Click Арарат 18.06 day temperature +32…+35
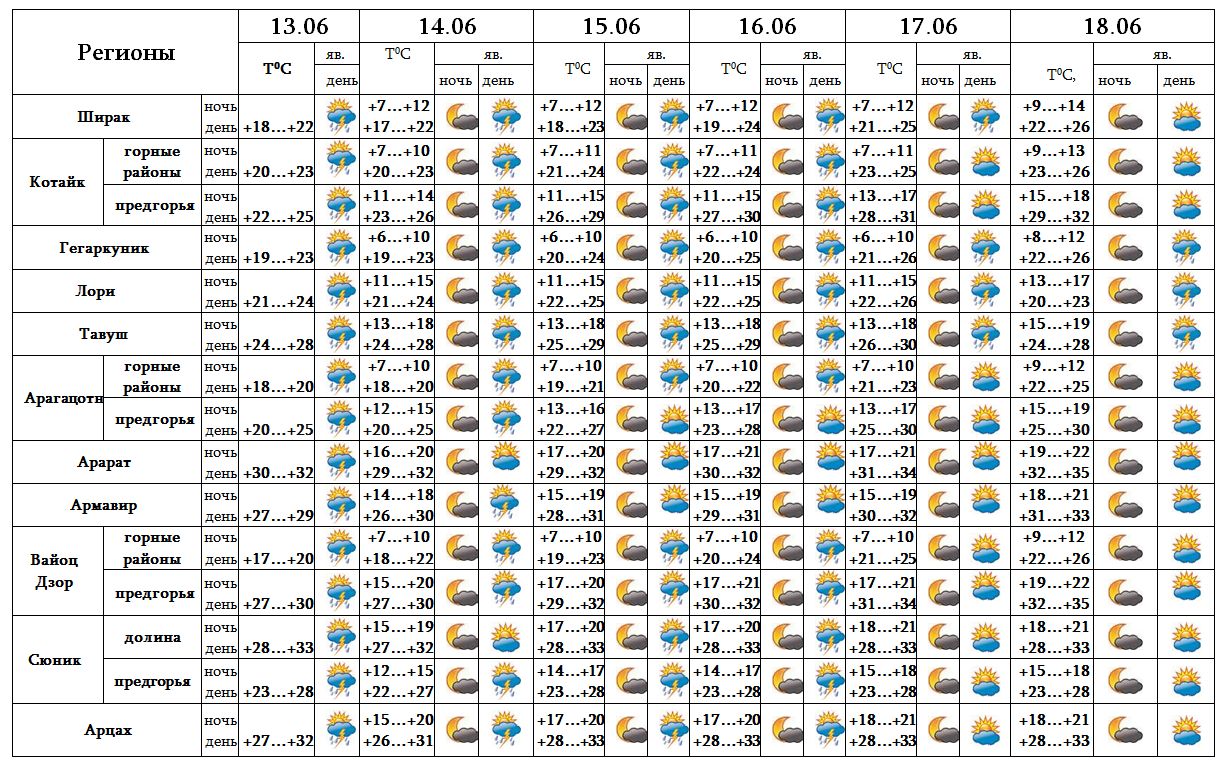 (1053, 473)
